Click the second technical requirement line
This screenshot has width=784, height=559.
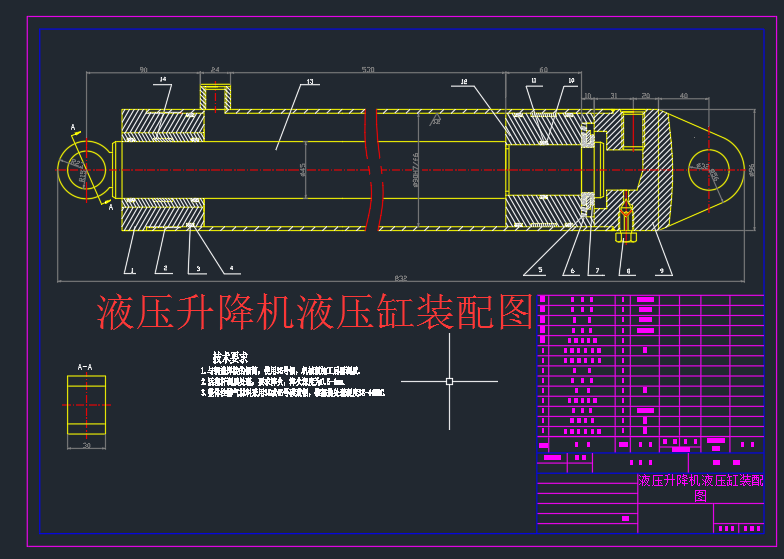272,382
